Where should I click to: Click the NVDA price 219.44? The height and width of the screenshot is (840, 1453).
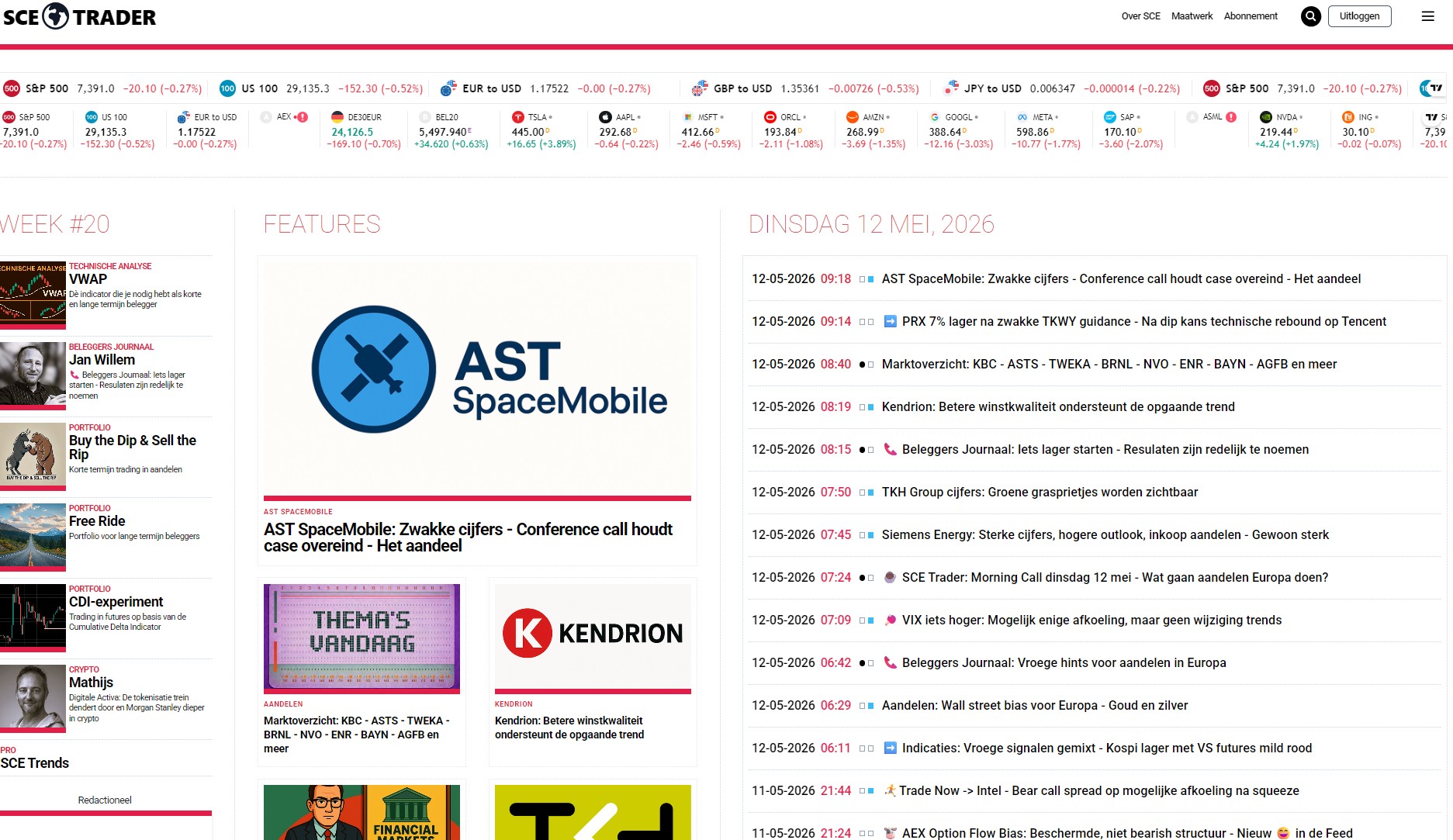pos(1276,132)
